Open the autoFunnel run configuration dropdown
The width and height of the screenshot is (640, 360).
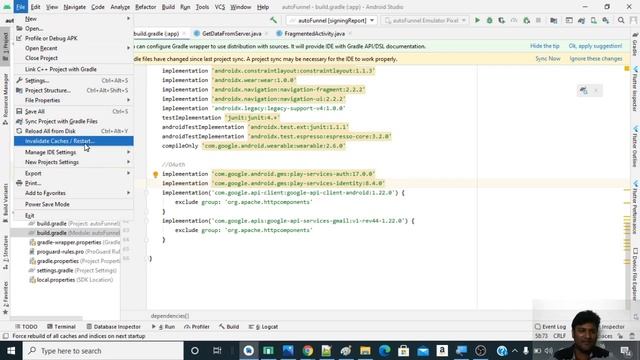click(x=331, y=20)
